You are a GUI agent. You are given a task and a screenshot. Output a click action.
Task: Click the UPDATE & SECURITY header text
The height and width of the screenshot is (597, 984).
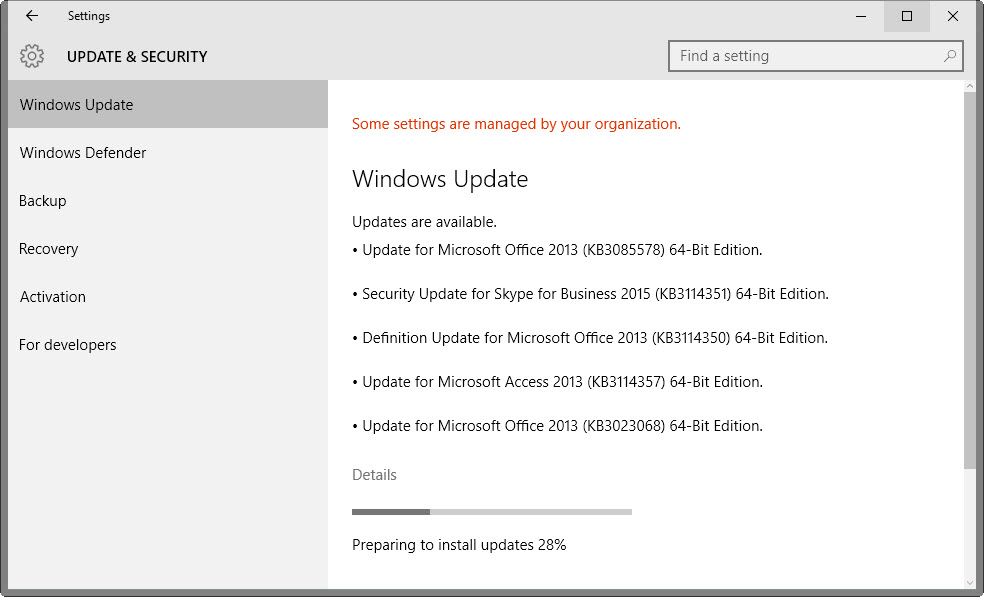pos(137,56)
